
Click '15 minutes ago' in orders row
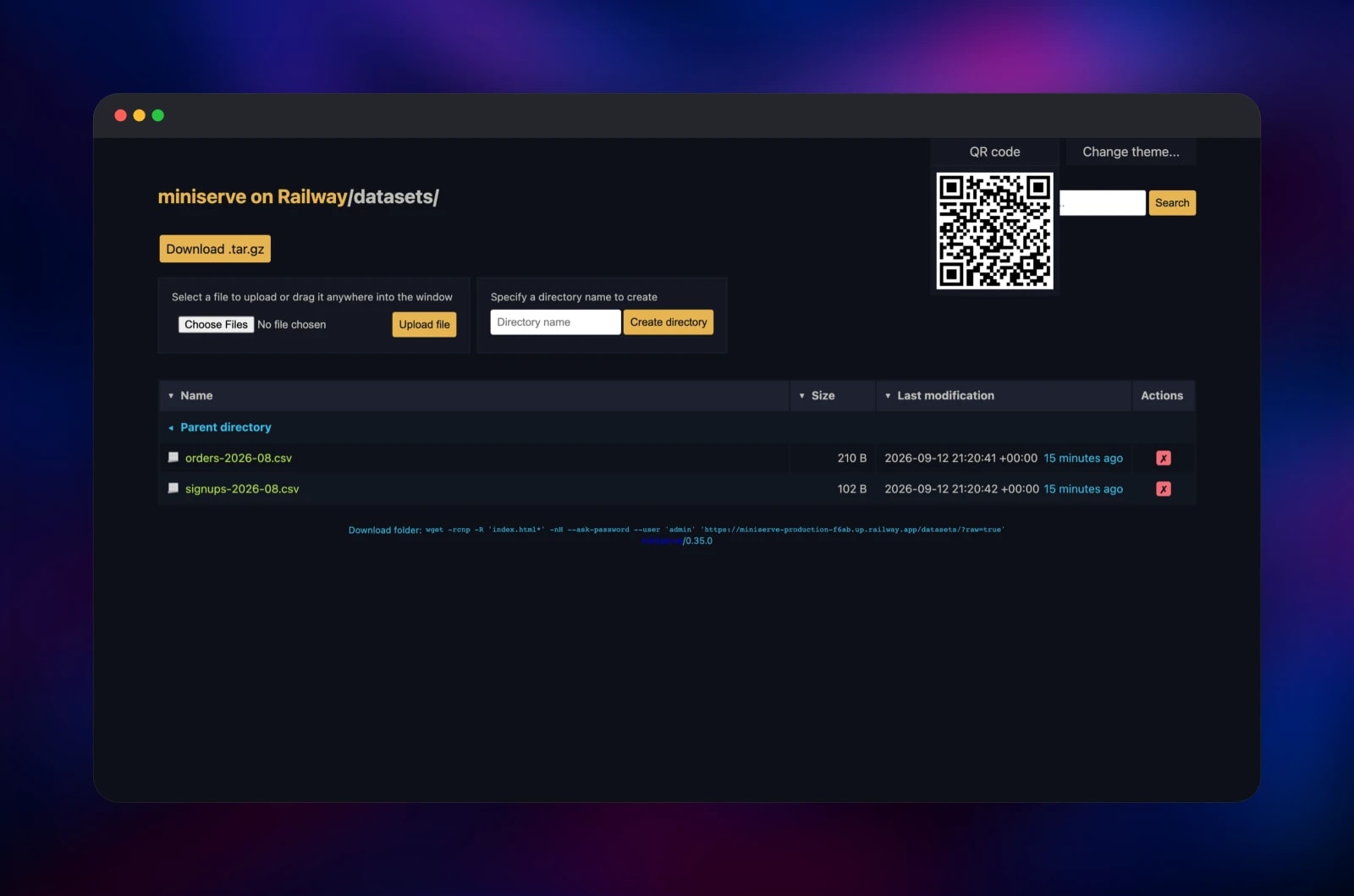click(1083, 458)
